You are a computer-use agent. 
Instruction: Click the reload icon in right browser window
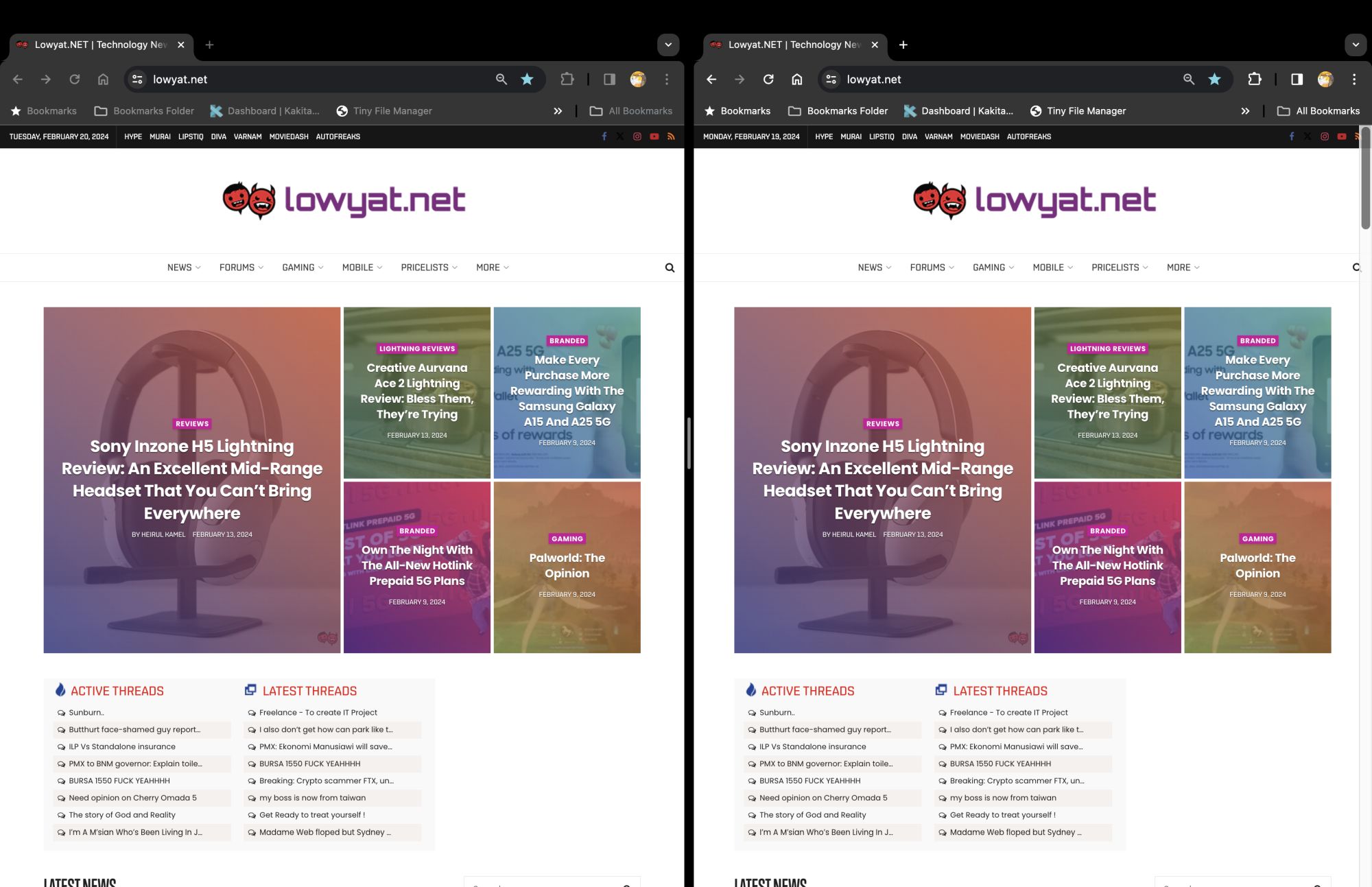[768, 79]
